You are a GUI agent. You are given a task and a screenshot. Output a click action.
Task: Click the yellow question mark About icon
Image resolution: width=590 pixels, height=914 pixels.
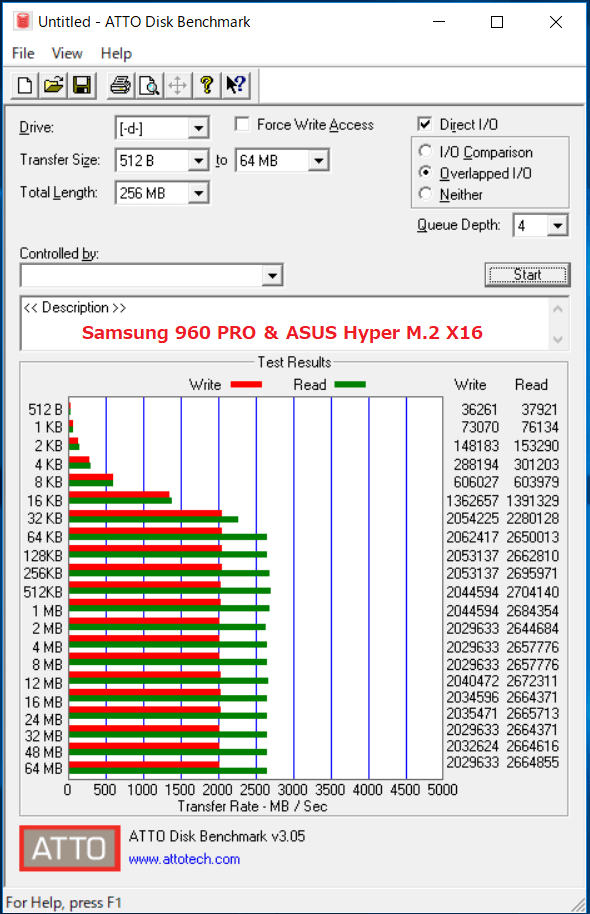206,86
